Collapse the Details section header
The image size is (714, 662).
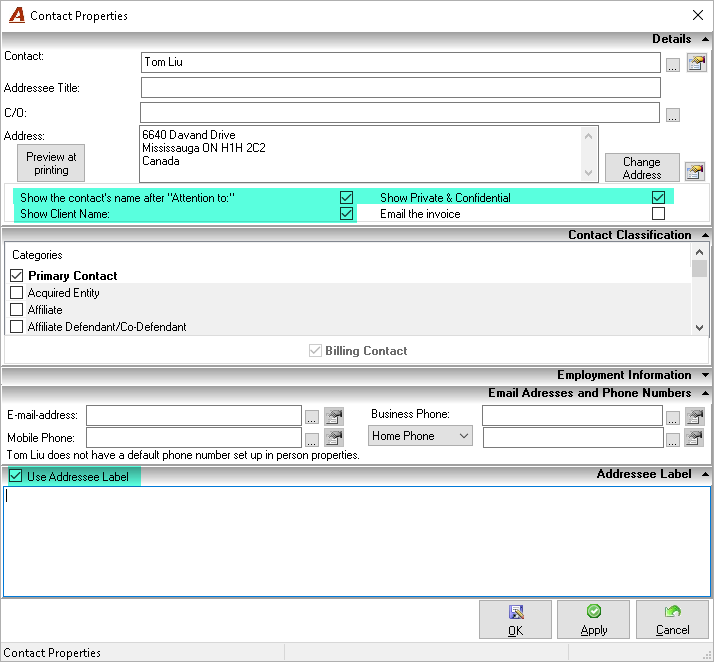click(x=705, y=39)
